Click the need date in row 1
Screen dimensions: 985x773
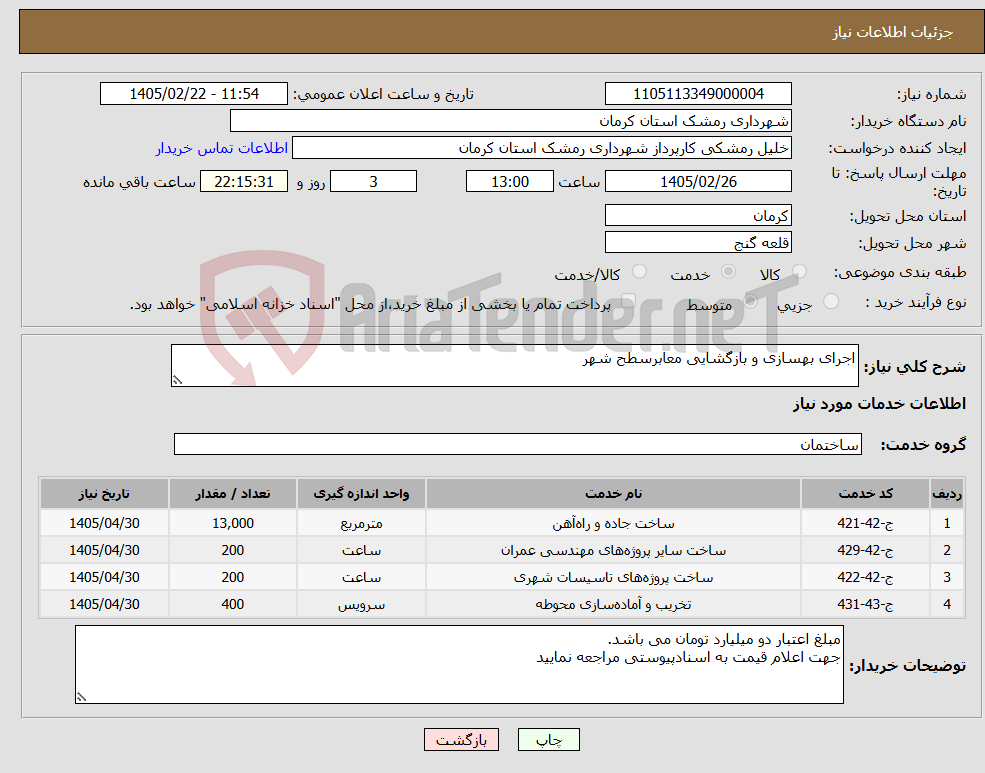[x=104, y=523]
